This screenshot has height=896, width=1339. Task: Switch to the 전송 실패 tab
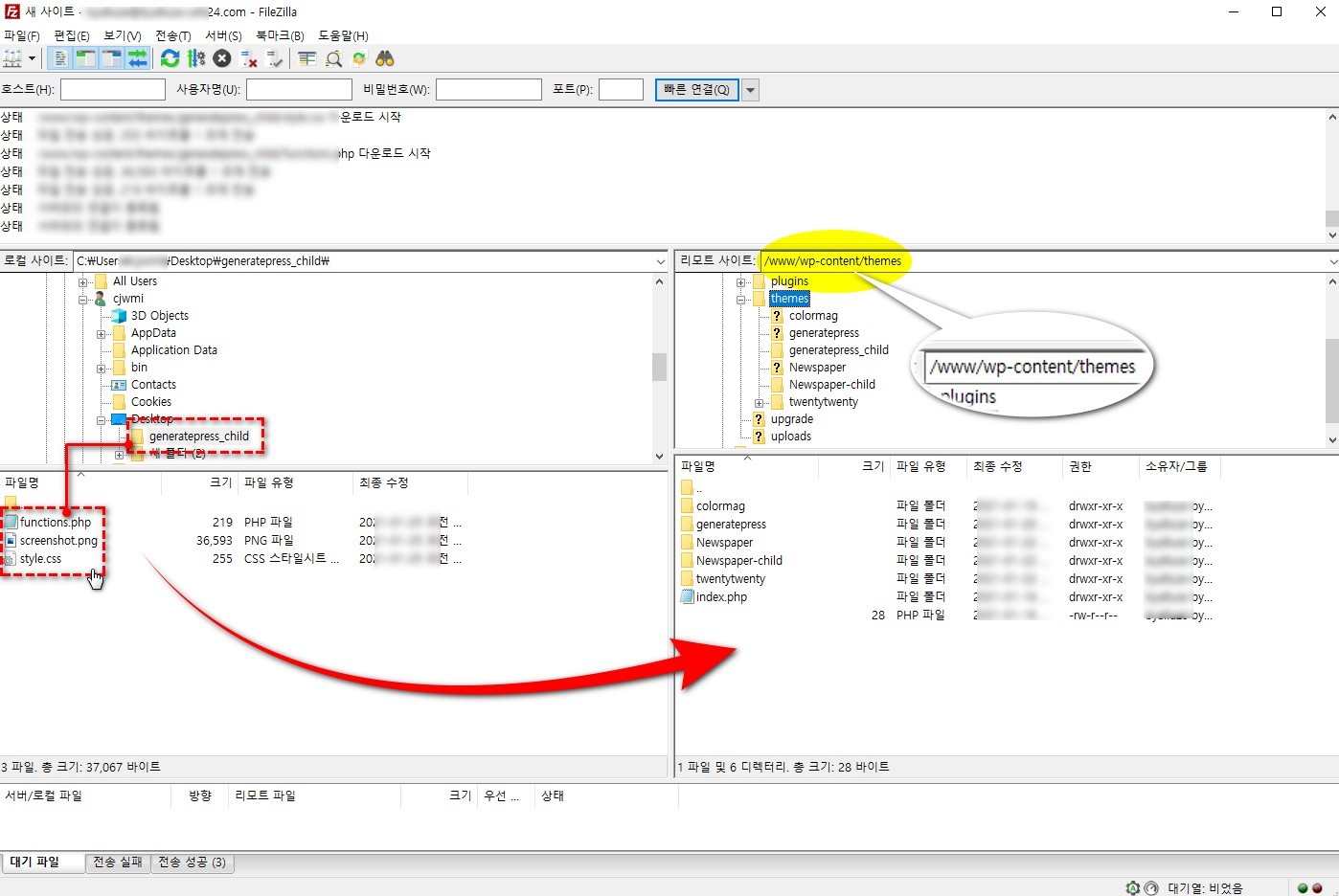[118, 862]
